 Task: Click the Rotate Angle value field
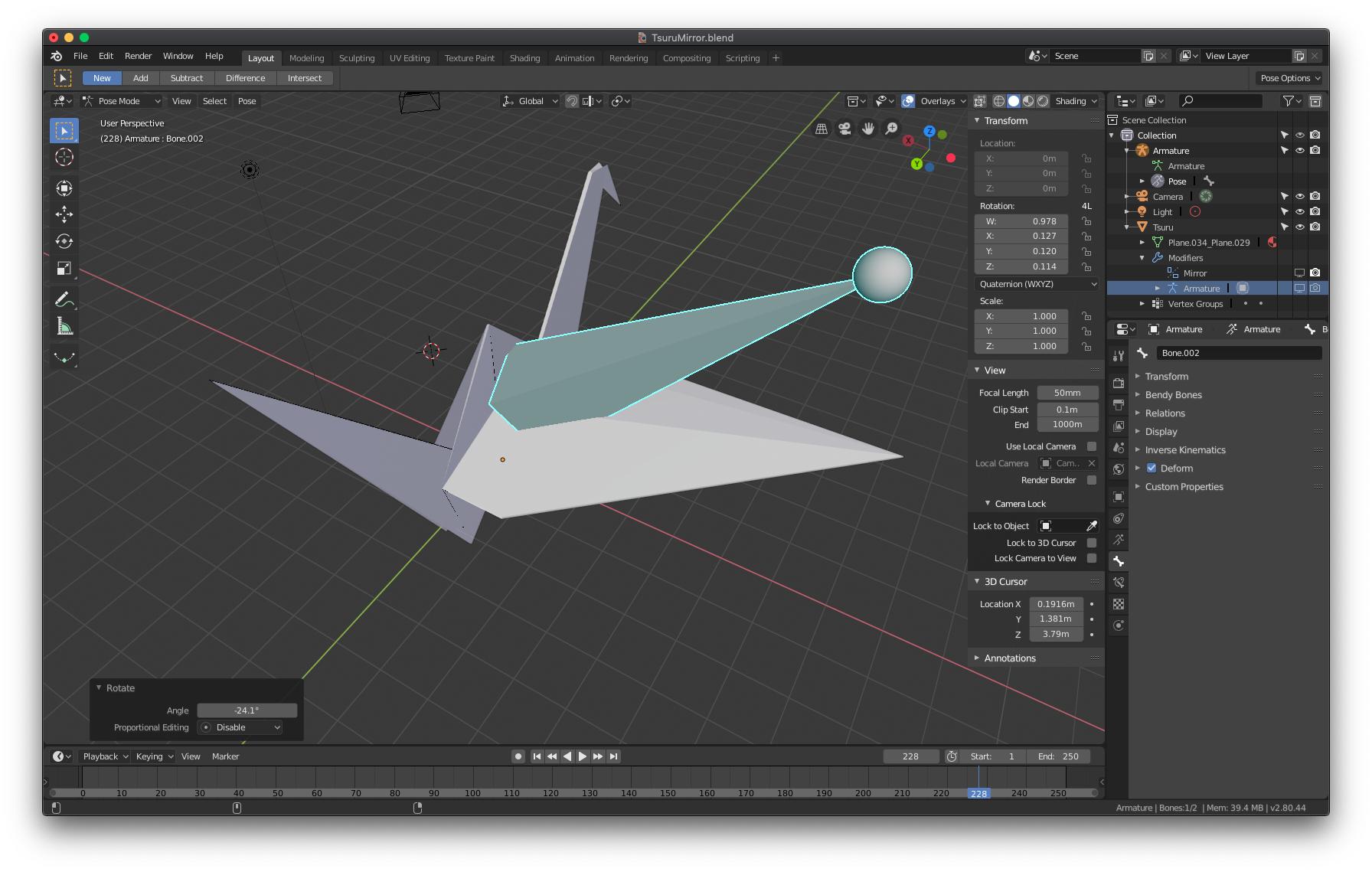pyautogui.click(x=247, y=710)
